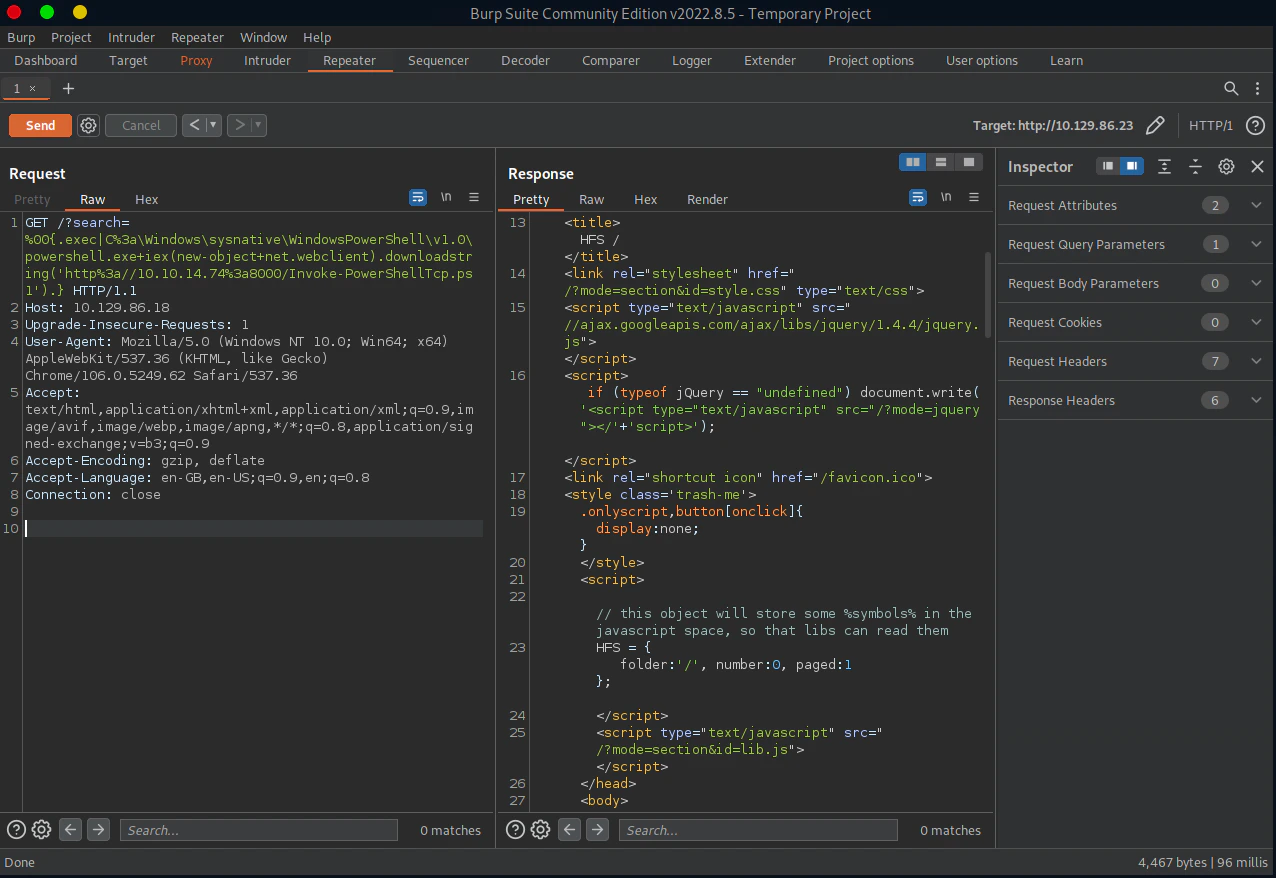Toggle non-printable characters in Response panel
The image size is (1276, 878).
pyautogui.click(x=946, y=197)
